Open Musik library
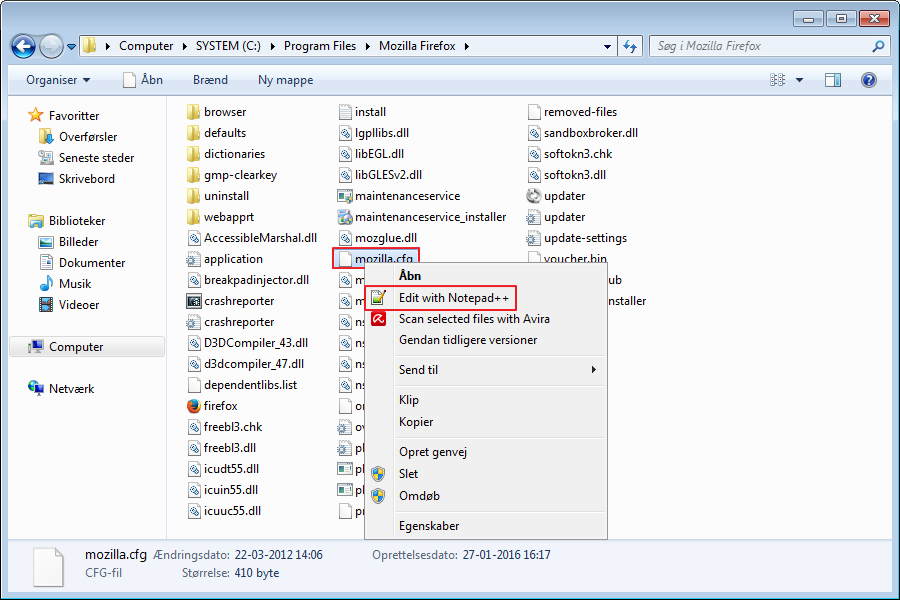Image resolution: width=900 pixels, height=600 pixels. 65,284
